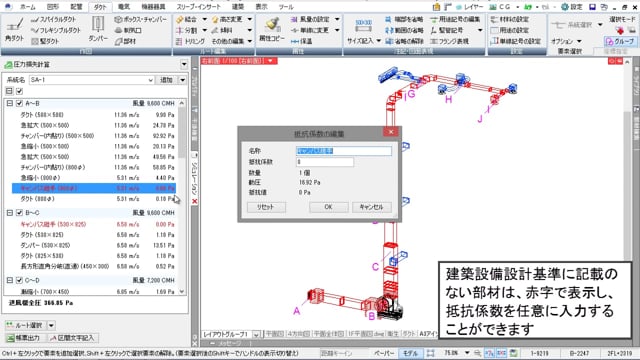Click キャンセル in the dialog
Viewport: 640px width, 360px height.
[x=371, y=207]
